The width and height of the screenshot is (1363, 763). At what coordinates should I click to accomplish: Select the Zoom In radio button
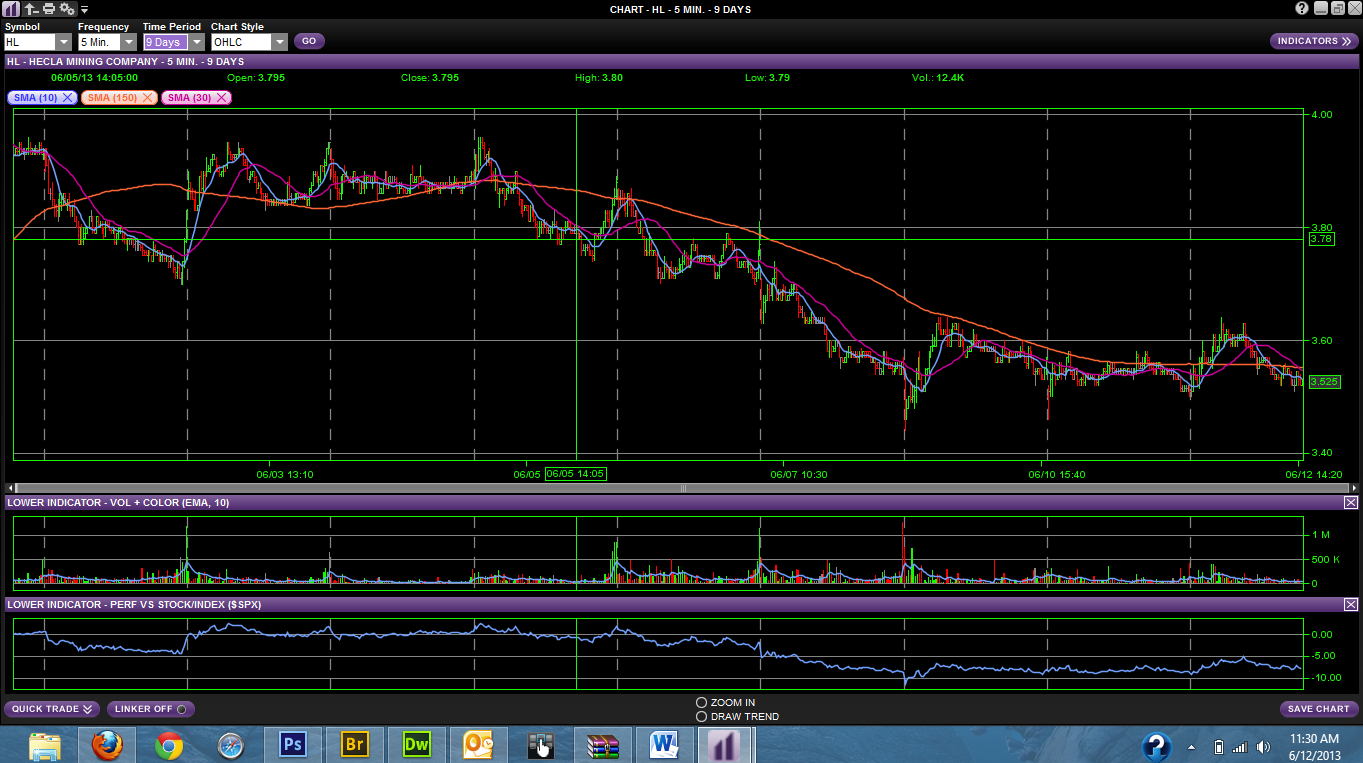click(701, 703)
